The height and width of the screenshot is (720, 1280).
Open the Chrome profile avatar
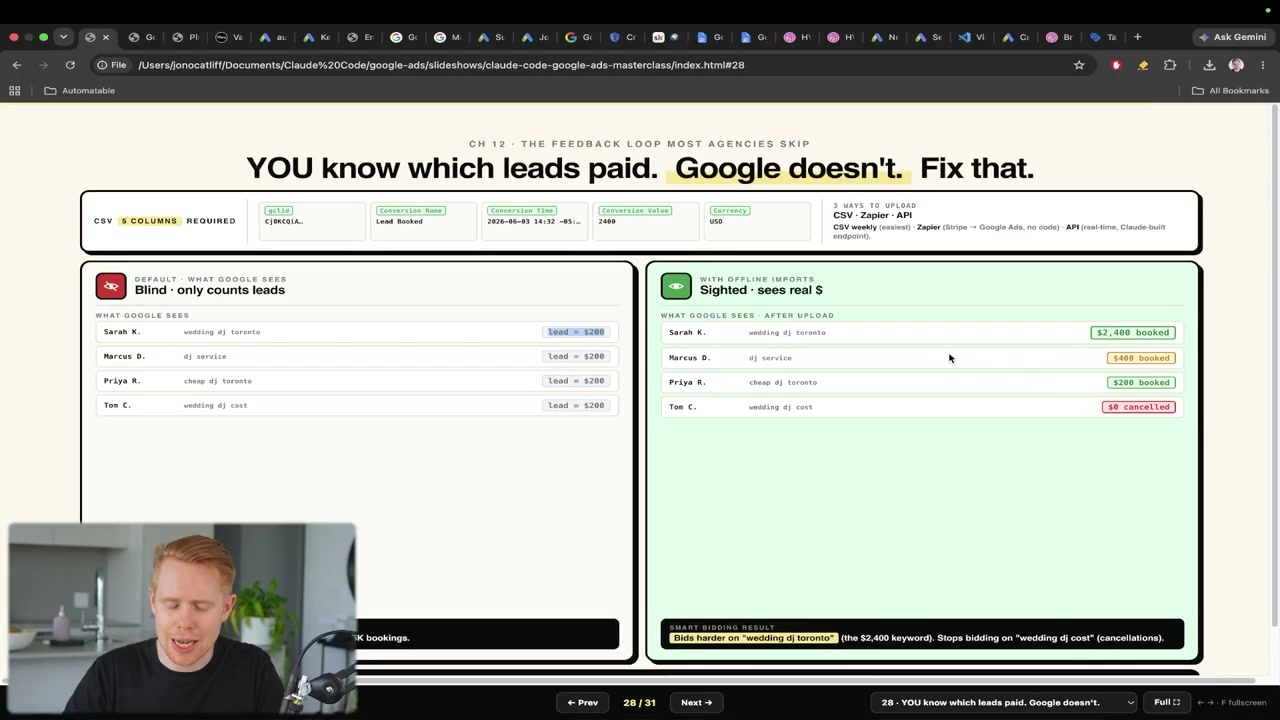[x=1236, y=65]
